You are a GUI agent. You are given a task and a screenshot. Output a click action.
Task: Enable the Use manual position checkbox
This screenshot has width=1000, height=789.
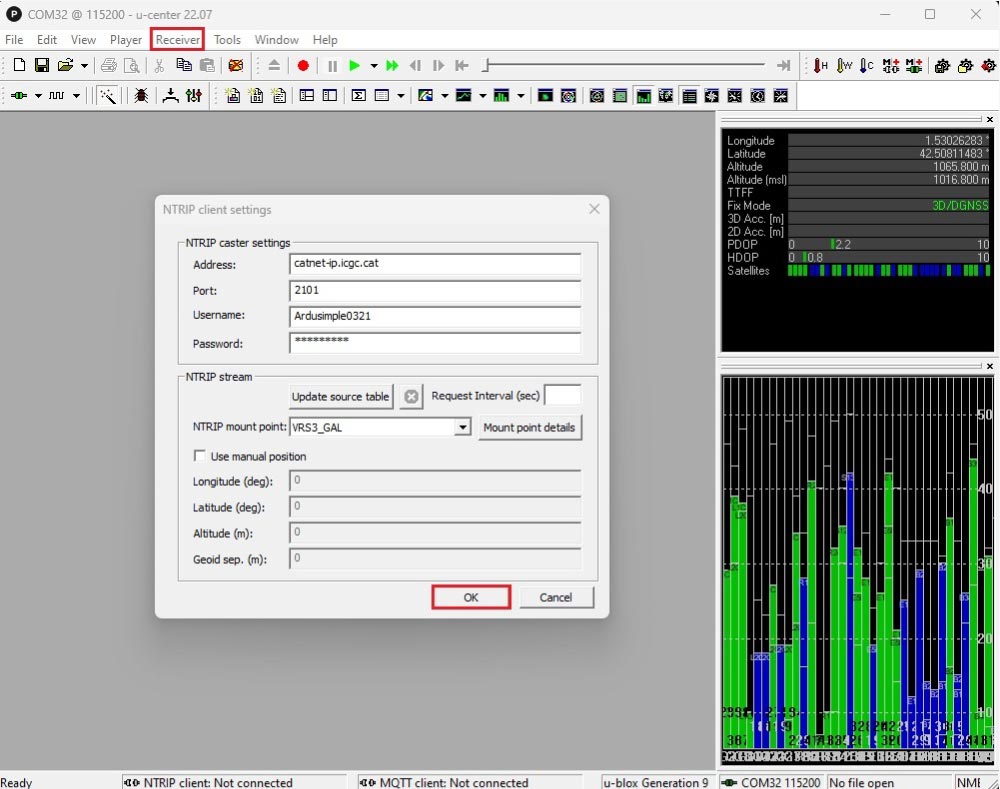(x=200, y=456)
